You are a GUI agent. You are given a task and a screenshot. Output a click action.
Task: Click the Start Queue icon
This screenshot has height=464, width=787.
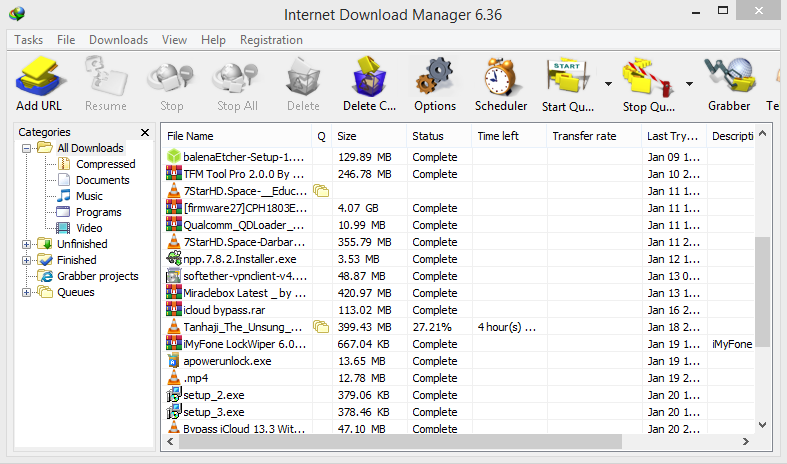[568, 77]
